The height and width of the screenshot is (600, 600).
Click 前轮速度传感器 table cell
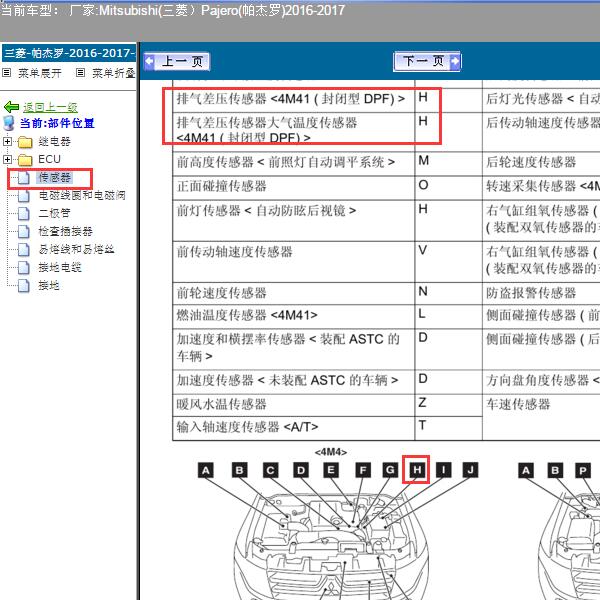click(x=294, y=293)
